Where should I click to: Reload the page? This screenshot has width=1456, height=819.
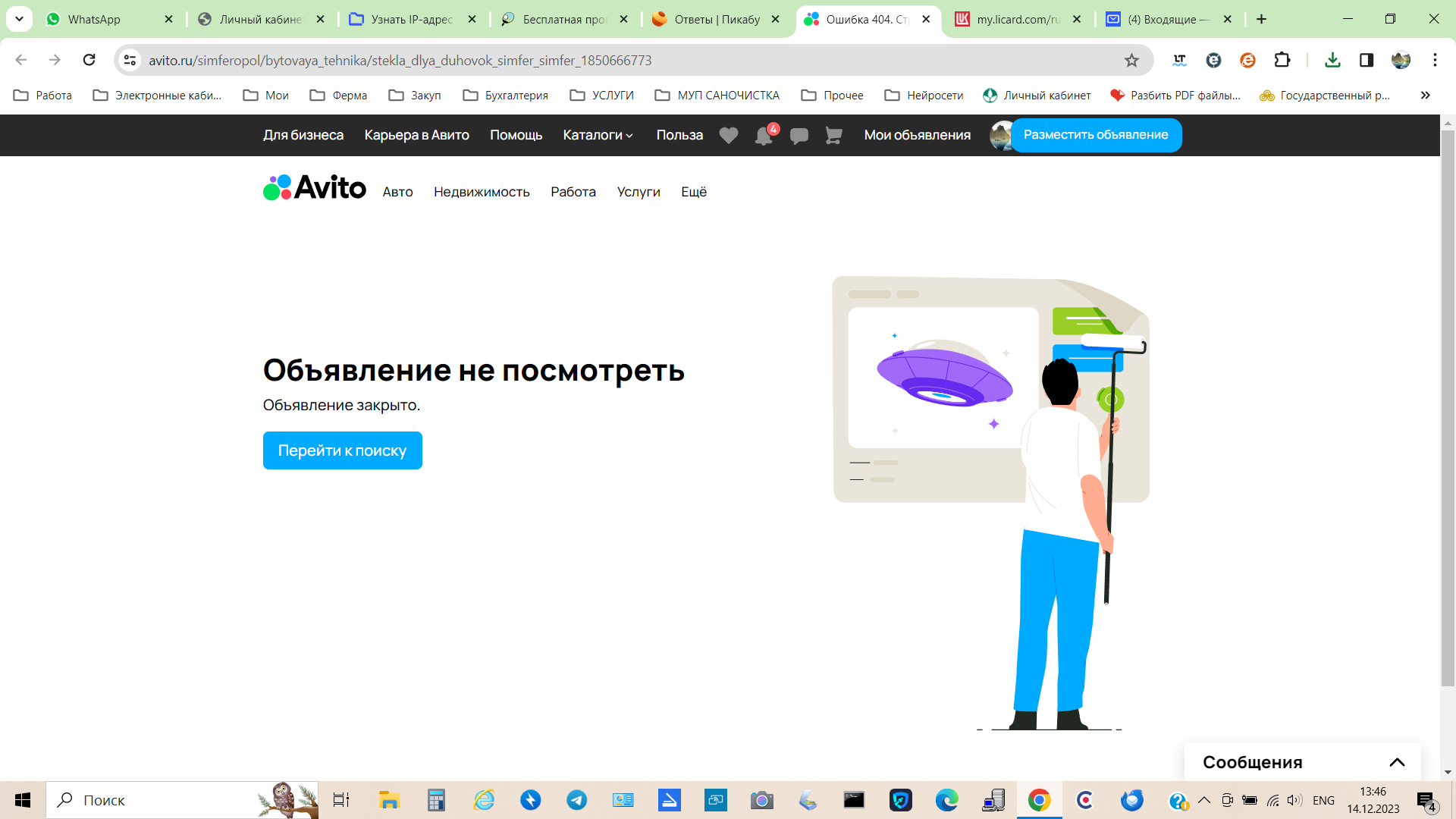[x=89, y=60]
